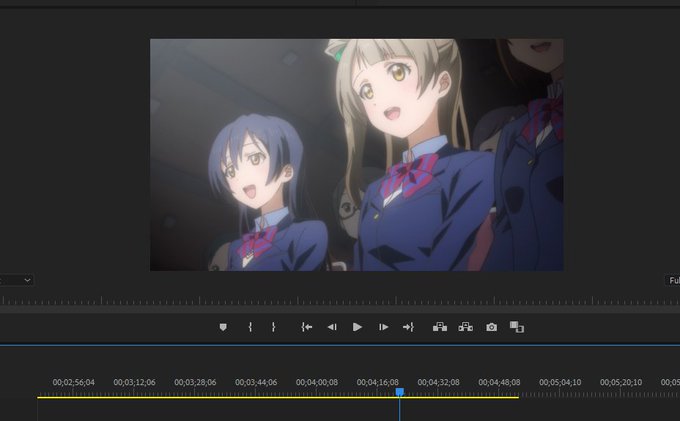Click the Mark In bracket icon
The width and height of the screenshot is (680, 421).
(250, 327)
